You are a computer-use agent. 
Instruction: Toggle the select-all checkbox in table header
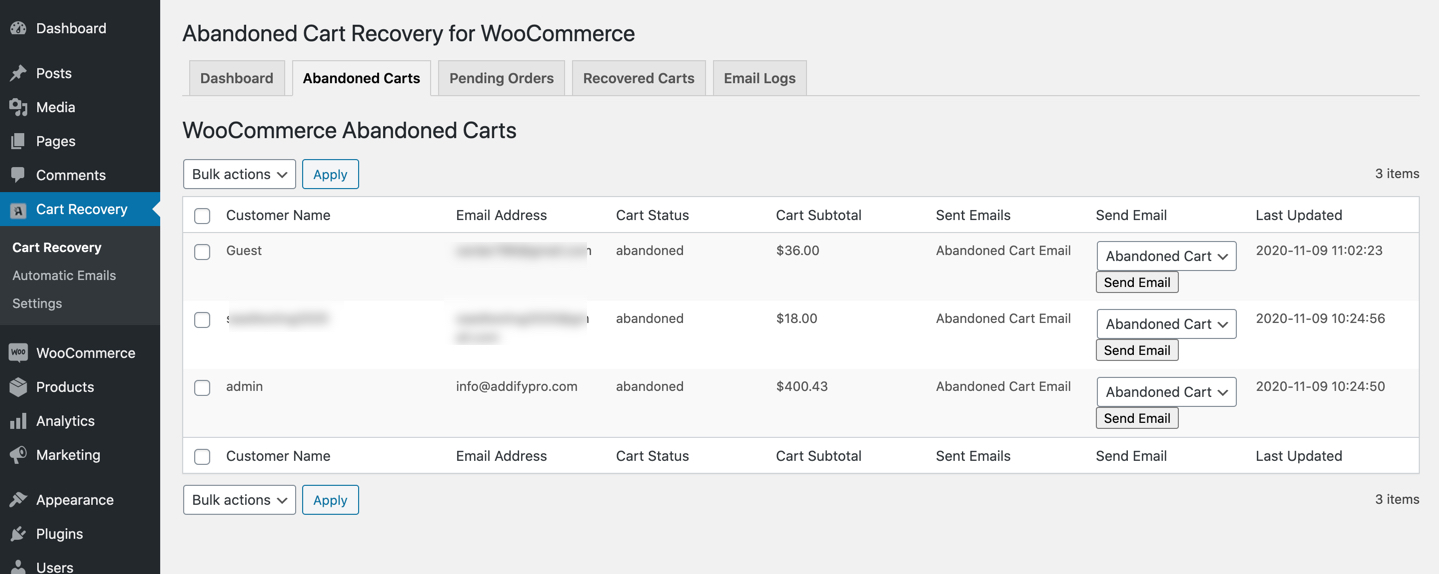pyautogui.click(x=202, y=216)
